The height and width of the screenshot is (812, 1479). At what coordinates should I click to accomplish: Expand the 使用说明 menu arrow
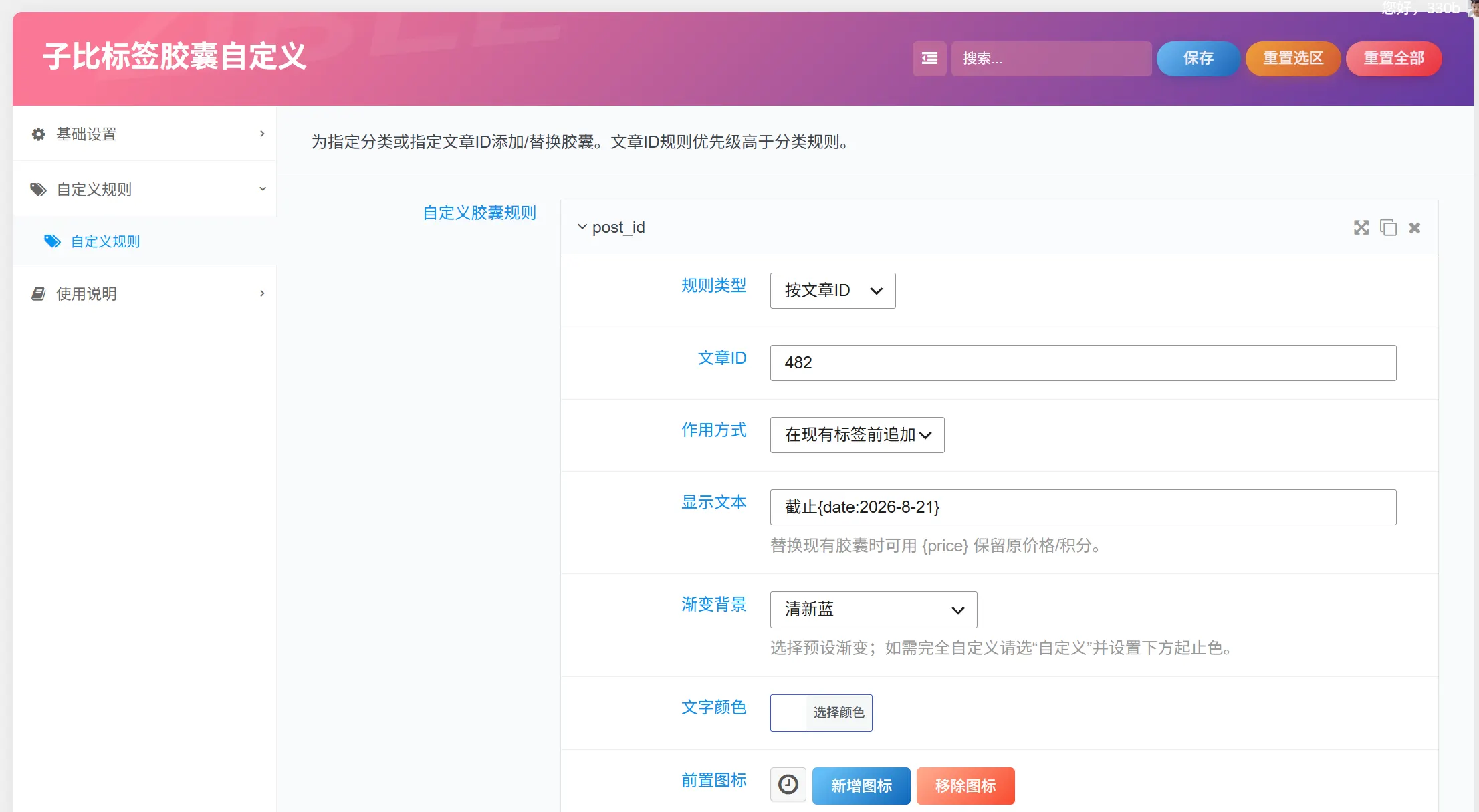pos(262,293)
